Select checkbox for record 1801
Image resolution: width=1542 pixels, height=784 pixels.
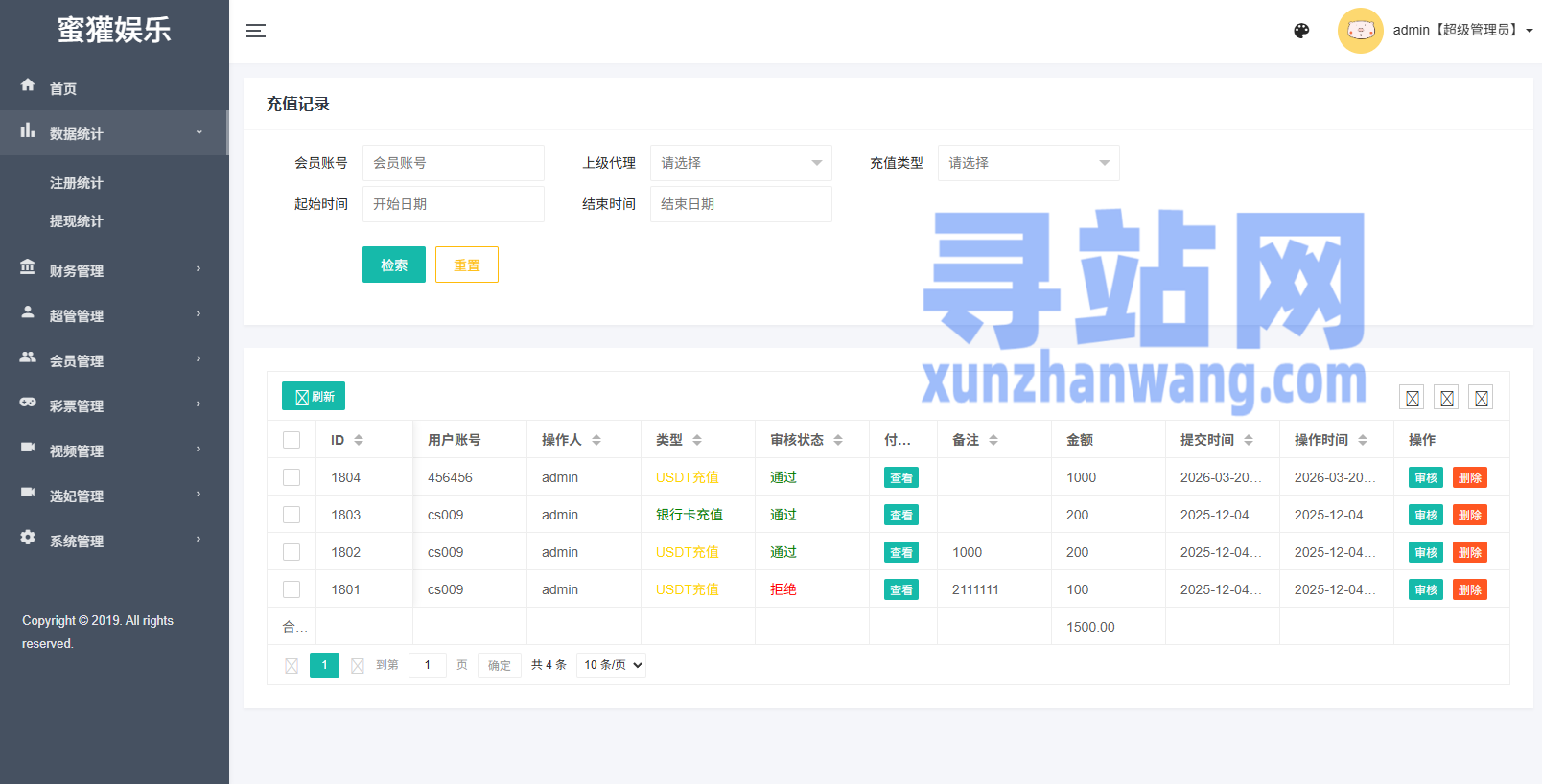[292, 589]
